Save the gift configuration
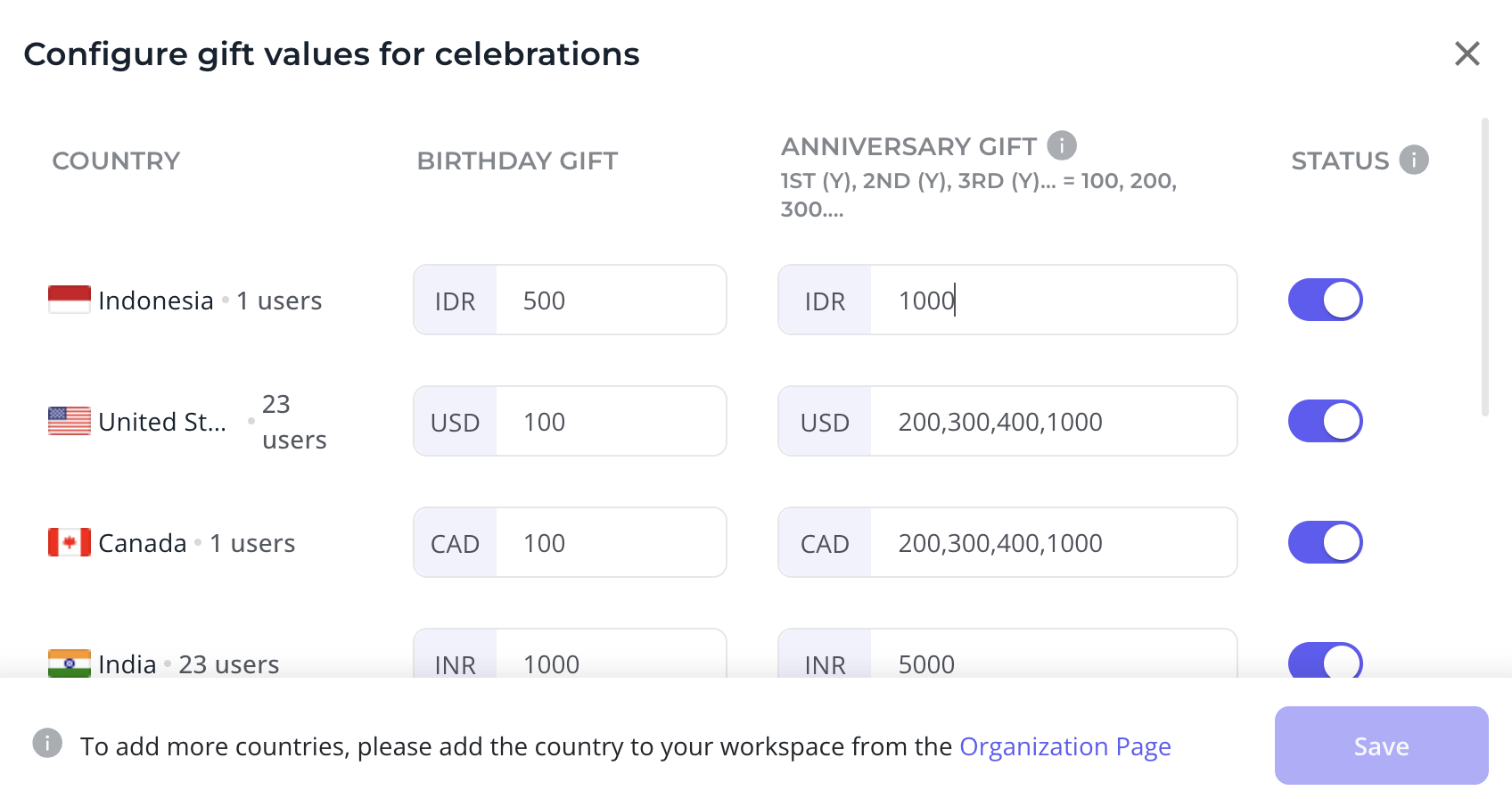Screen dimensions: 1512x799 (1381, 745)
